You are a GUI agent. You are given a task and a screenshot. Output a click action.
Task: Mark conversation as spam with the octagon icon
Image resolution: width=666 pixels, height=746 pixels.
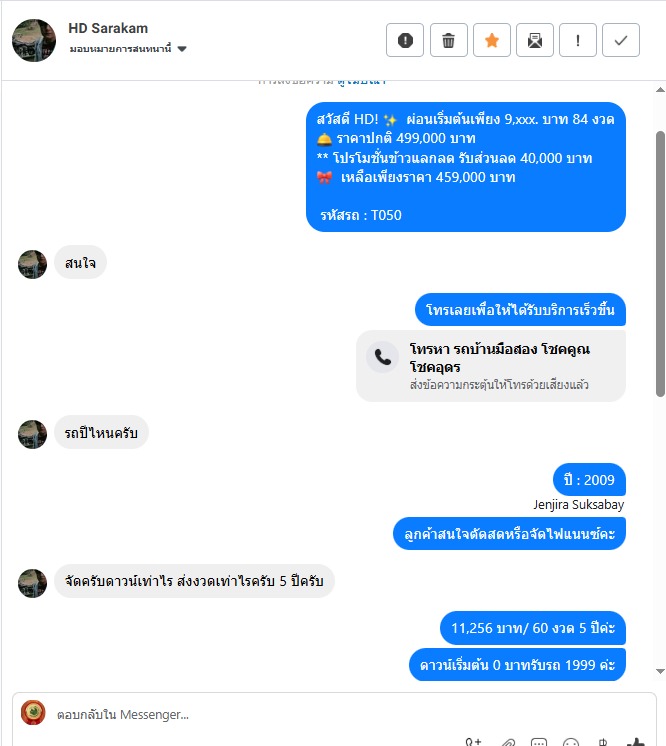[x=405, y=40]
